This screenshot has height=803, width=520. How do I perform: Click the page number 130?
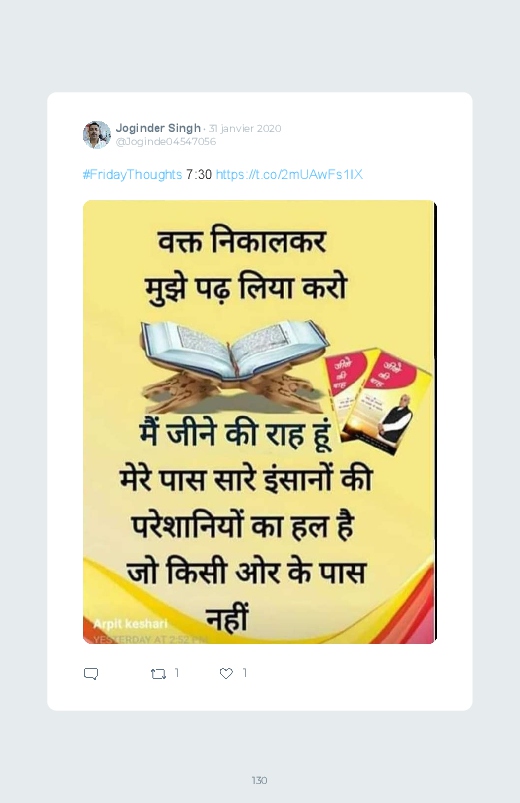pyautogui.click(x=259, y=780)
